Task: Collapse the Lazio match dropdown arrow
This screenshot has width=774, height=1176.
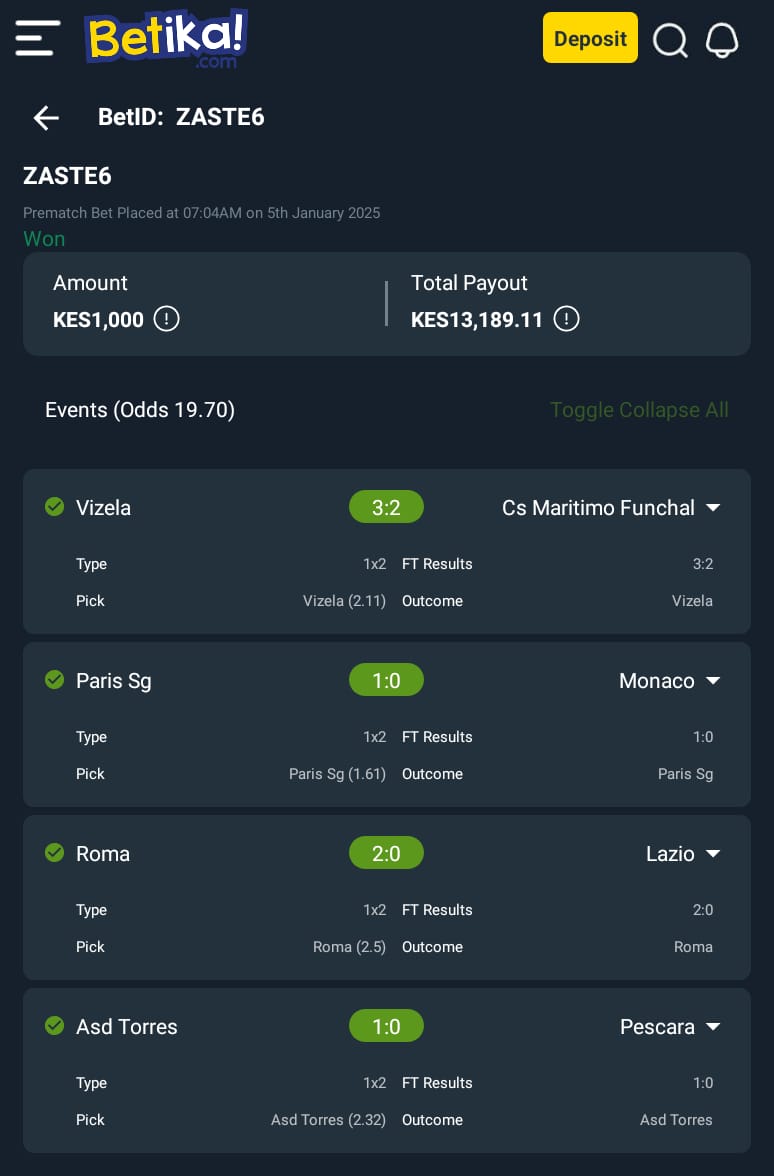Action: point(713,854)
